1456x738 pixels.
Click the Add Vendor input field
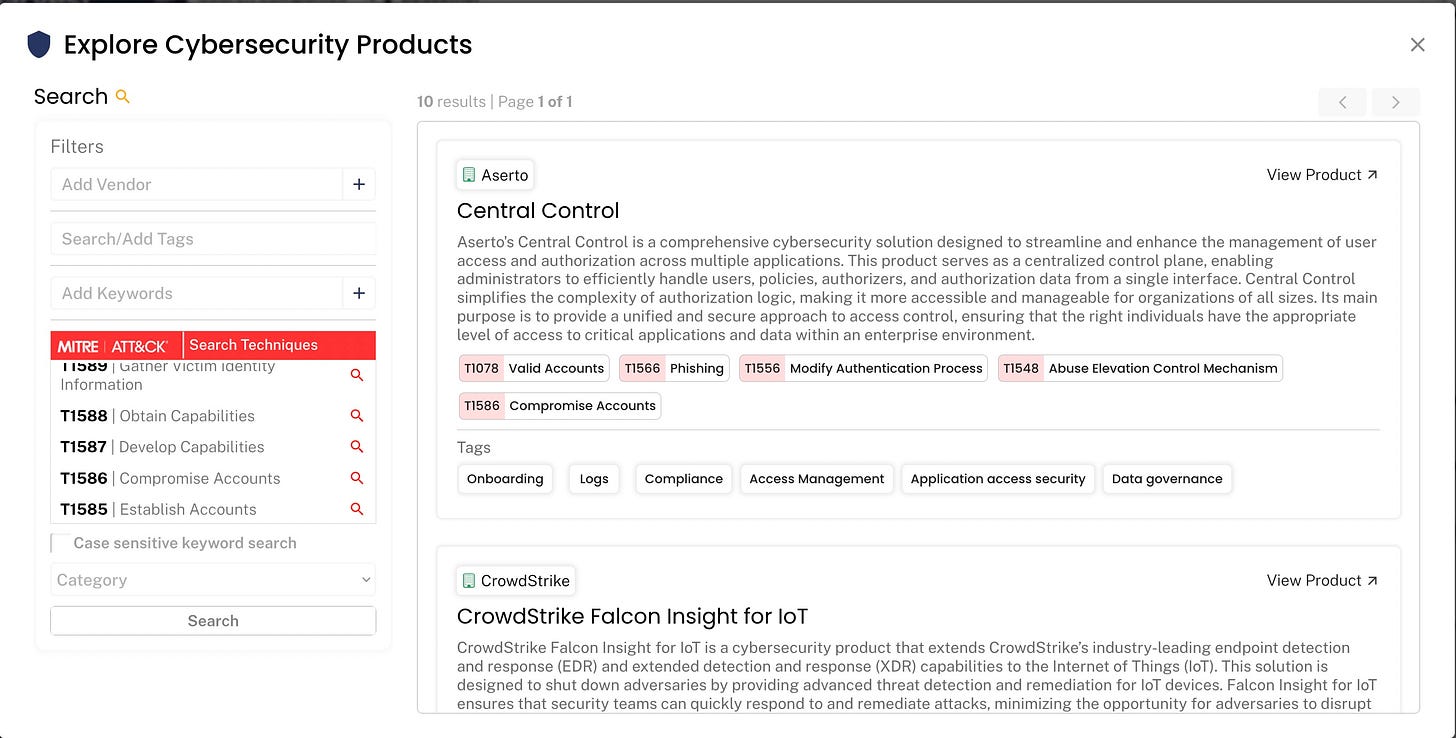tap(196, 184)
